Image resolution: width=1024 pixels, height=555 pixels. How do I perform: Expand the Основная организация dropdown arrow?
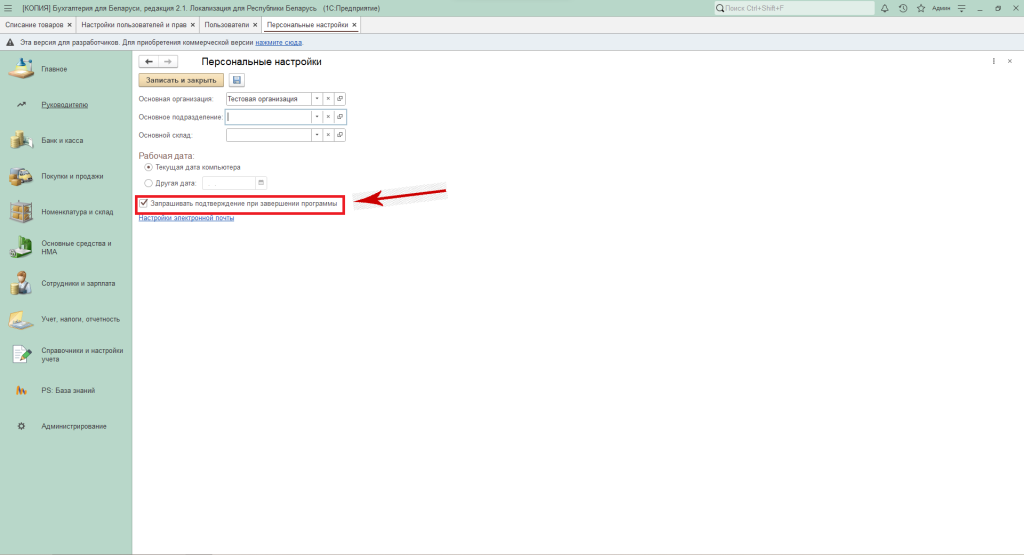click(x=316, y=99)
